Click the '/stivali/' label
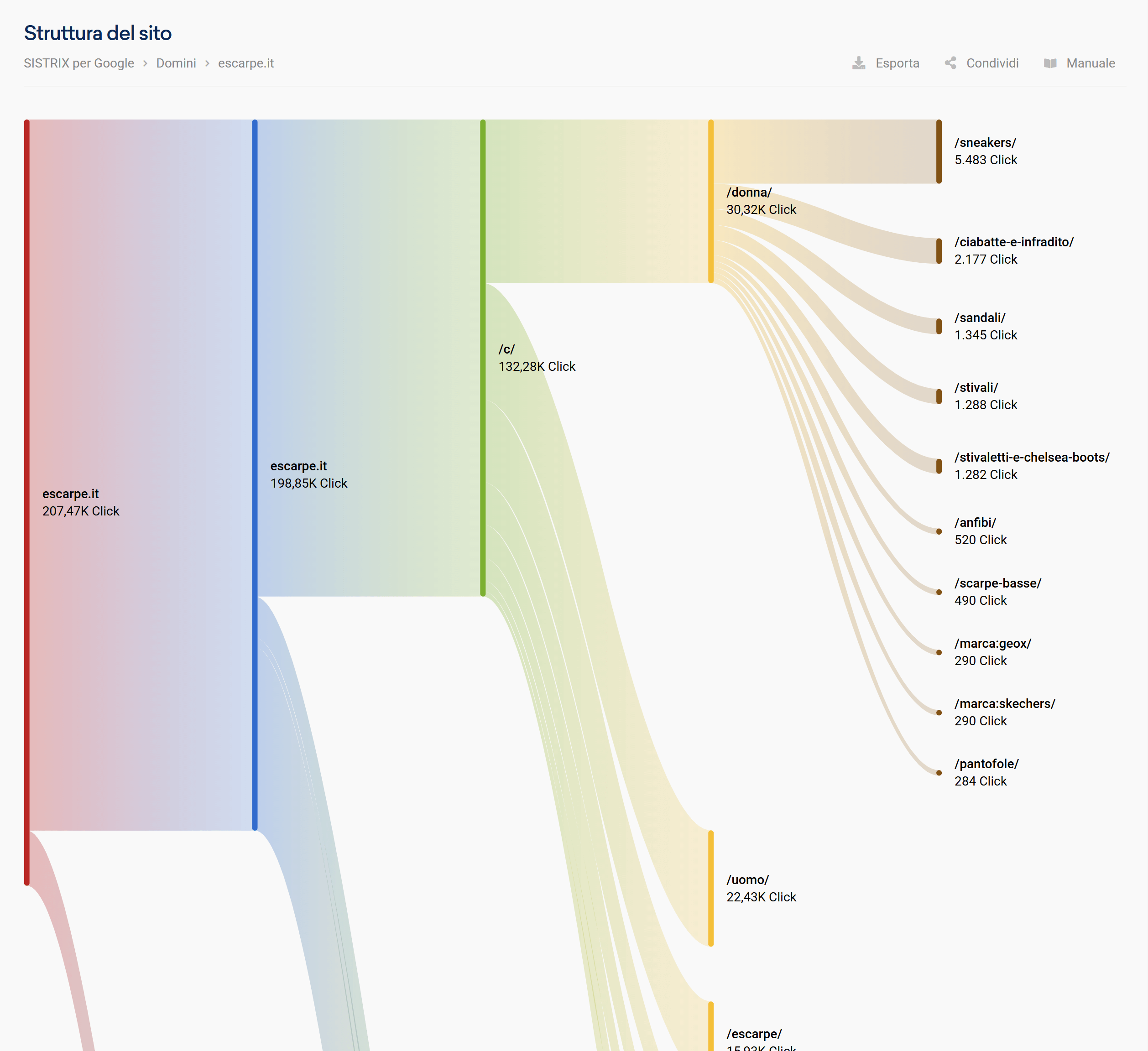Viewport: 1148px width, 1051px height. (976, 388)
